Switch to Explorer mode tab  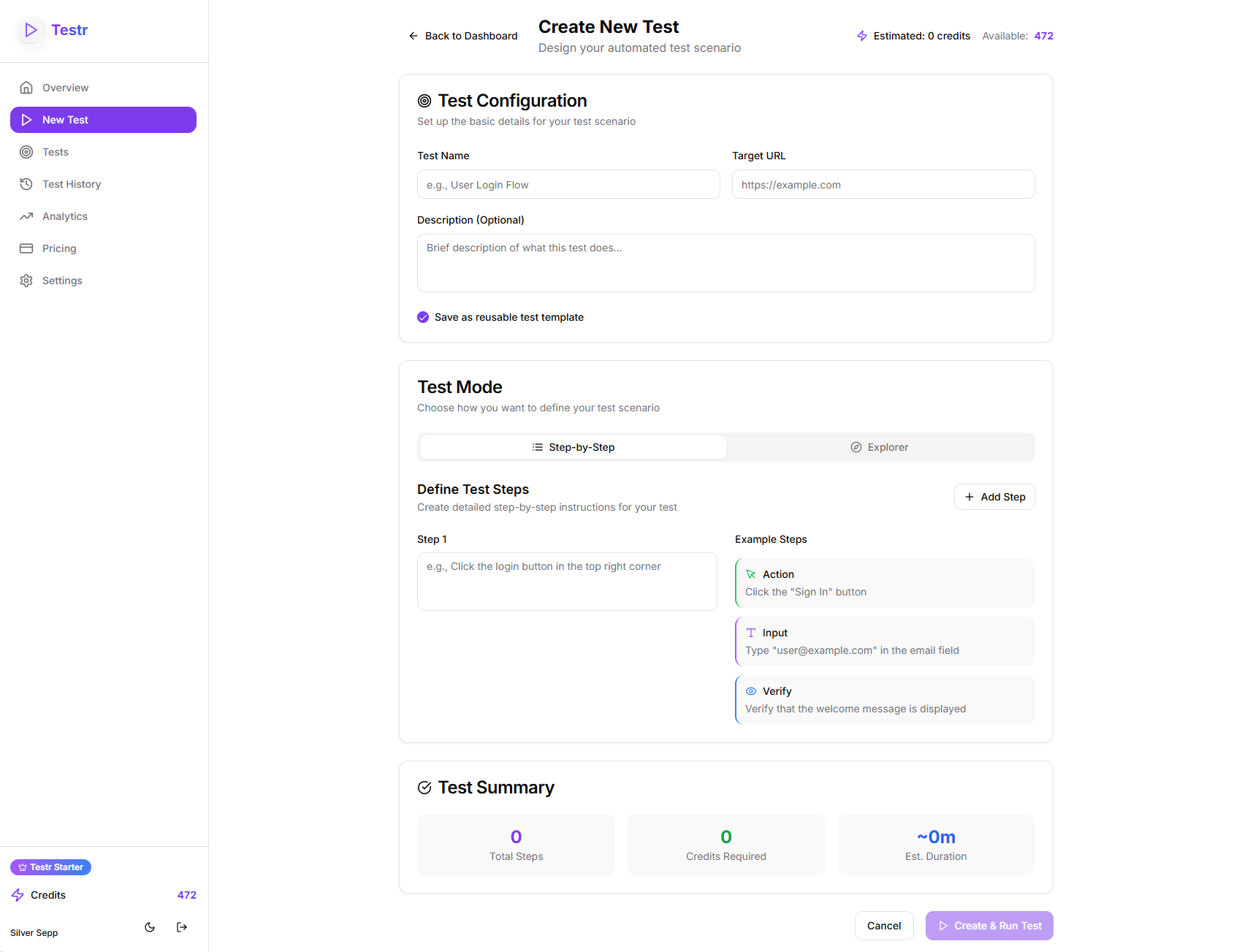pyautogui.click(x=880, y=447)
